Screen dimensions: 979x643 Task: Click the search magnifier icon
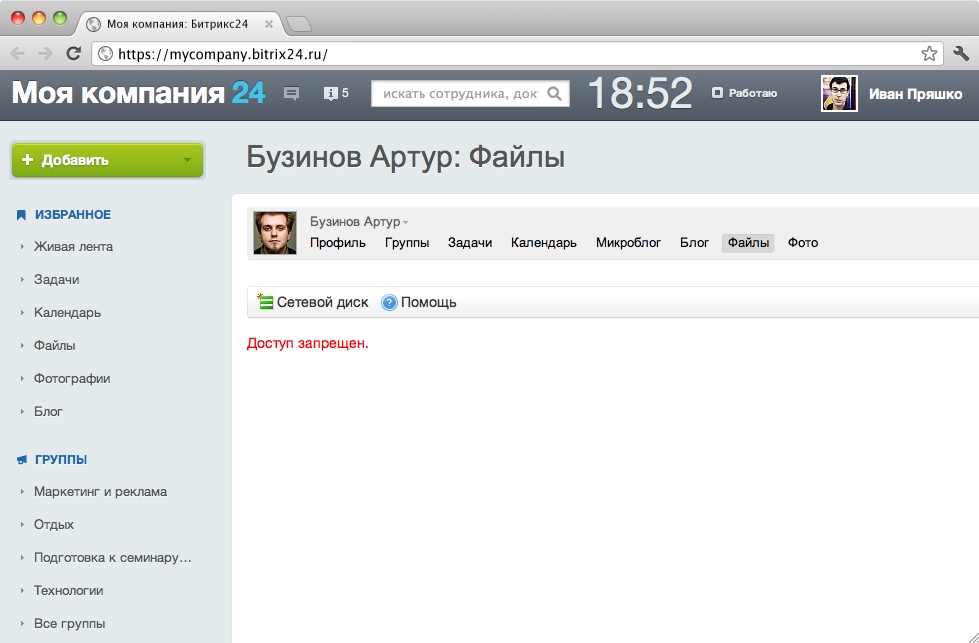[x=556, y=94]
